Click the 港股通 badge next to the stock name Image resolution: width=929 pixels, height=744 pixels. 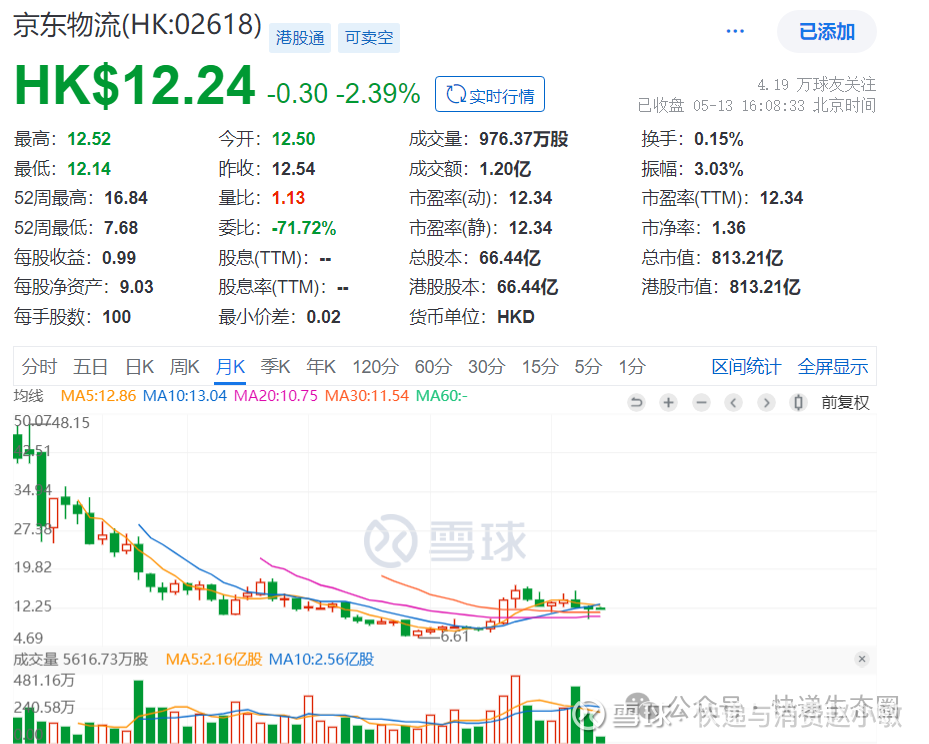pyautogui.click(x=302, y=37)
